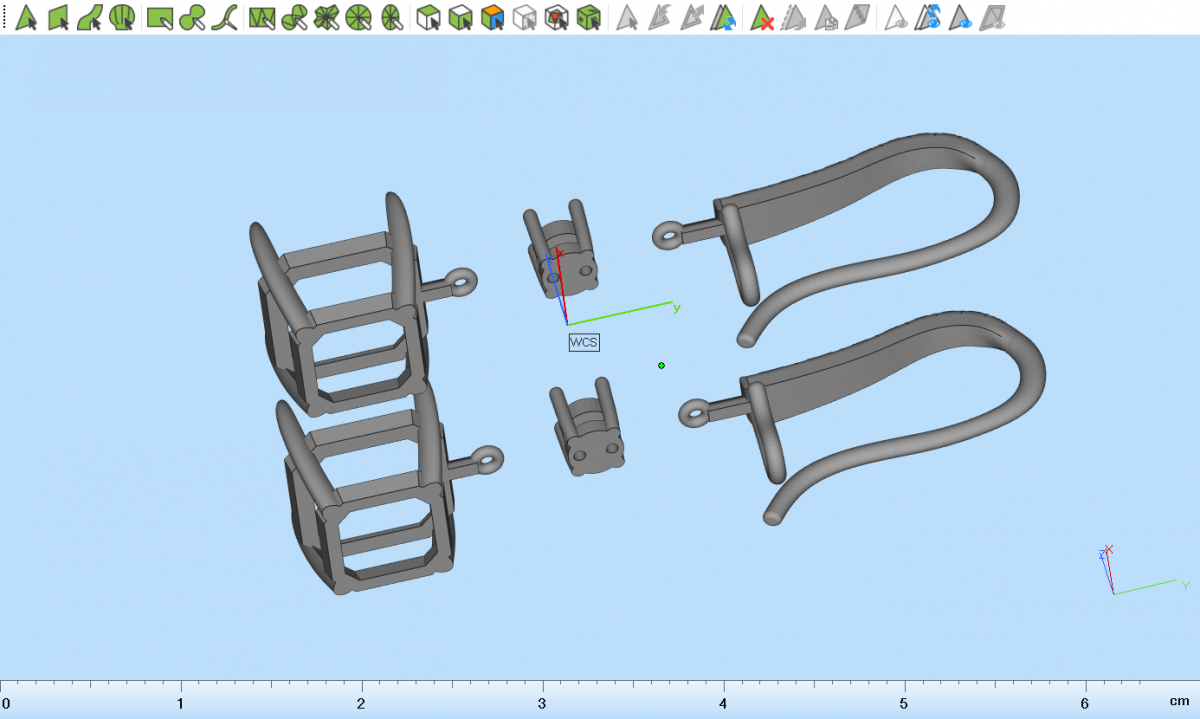Screen dimensions: 1200x719
Task: Click the faded grey wireframe cube icon
Action: click(524, 17)
